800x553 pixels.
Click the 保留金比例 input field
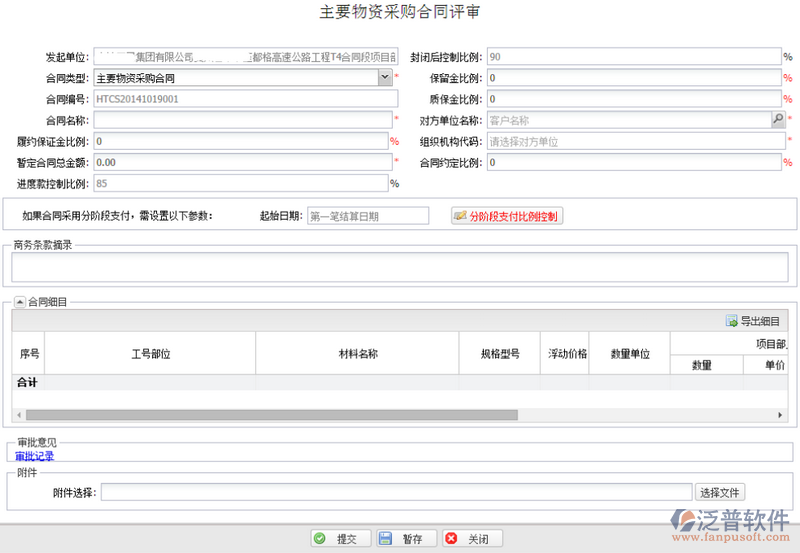pyautogui.click(x=632, y=78)
